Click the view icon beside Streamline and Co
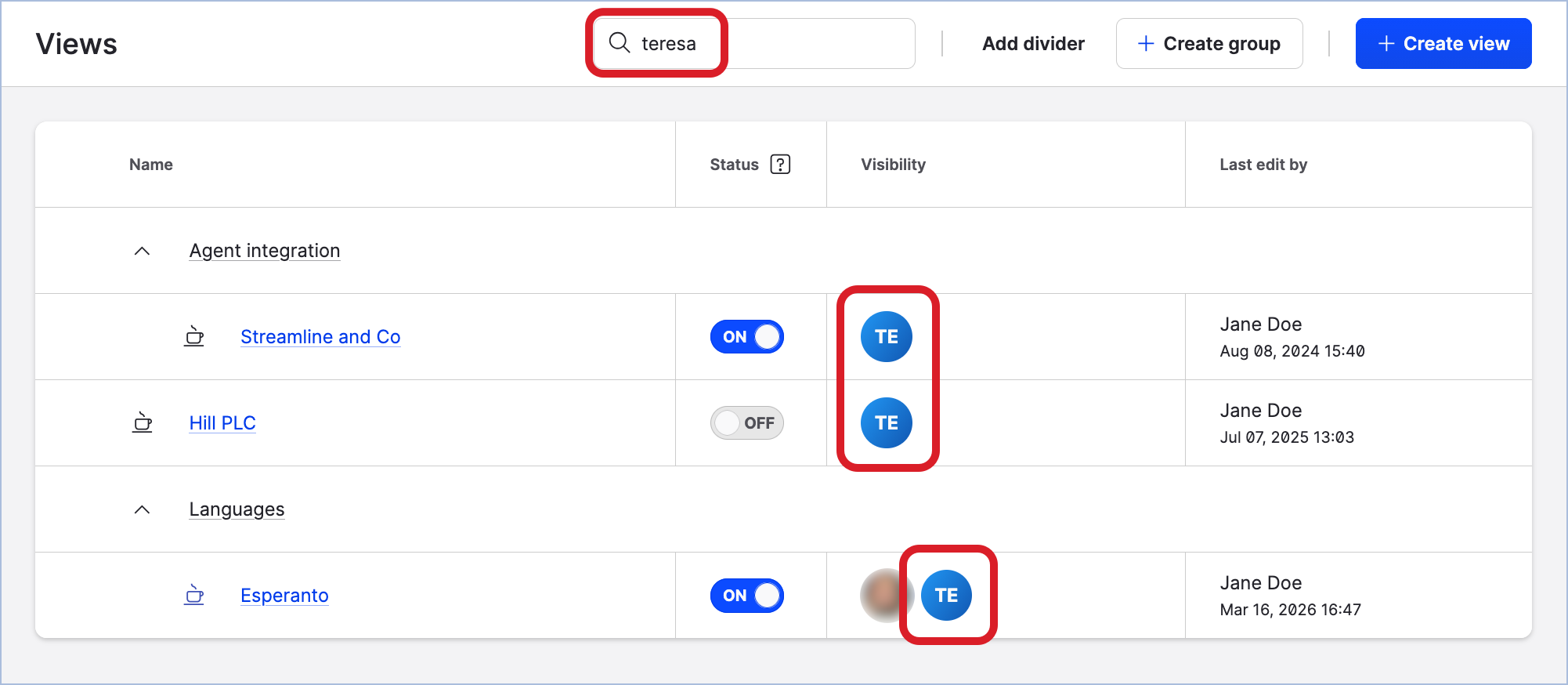Viewport: 1568px width, 685px height. [x=194, y=337]
